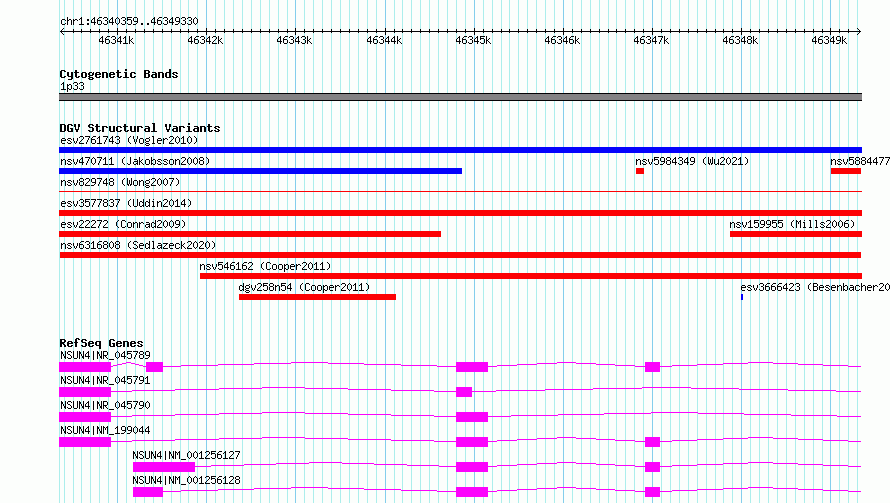Click the nsv829748 (Wong2007) label
The width and height of the screenshot is (890, 503).
point(120,182)
